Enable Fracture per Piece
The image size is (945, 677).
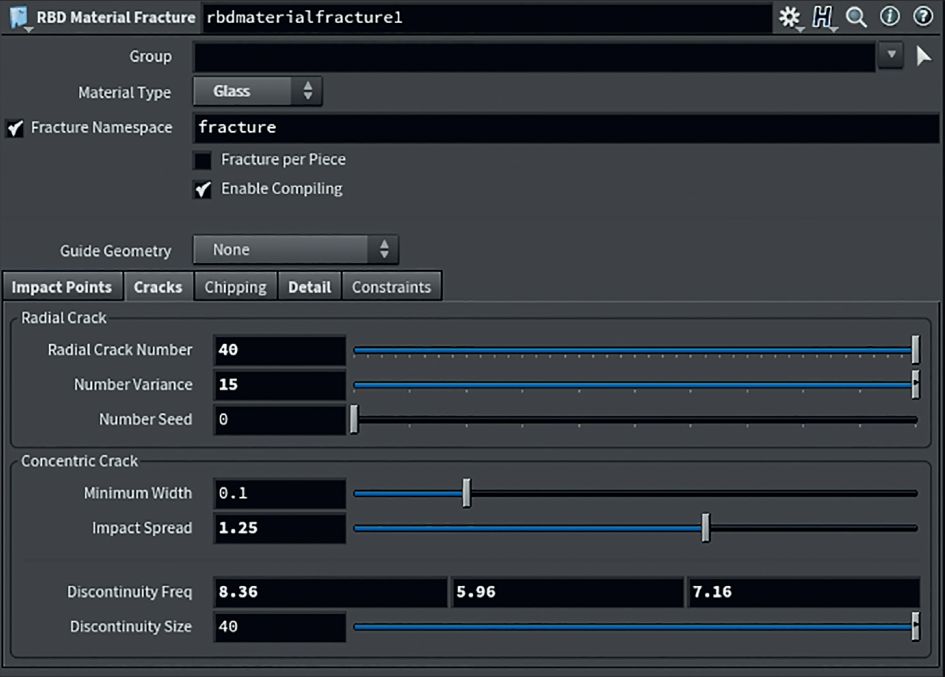tap(202, 159)
